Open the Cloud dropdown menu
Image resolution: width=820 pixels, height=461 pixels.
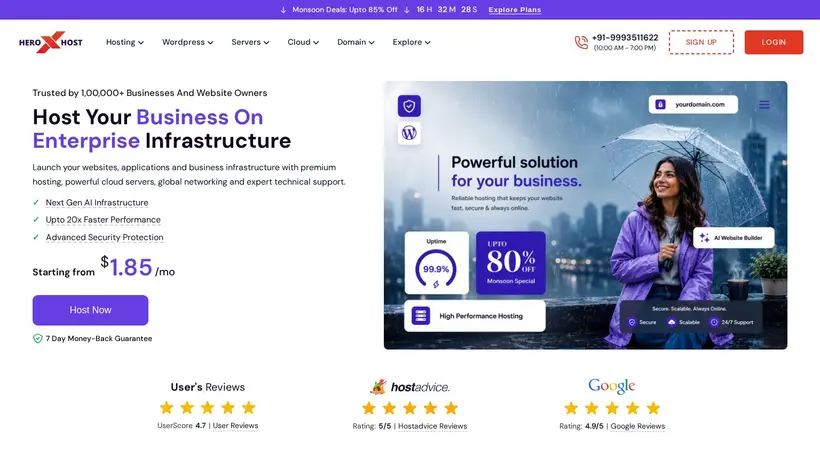(303, 42)
